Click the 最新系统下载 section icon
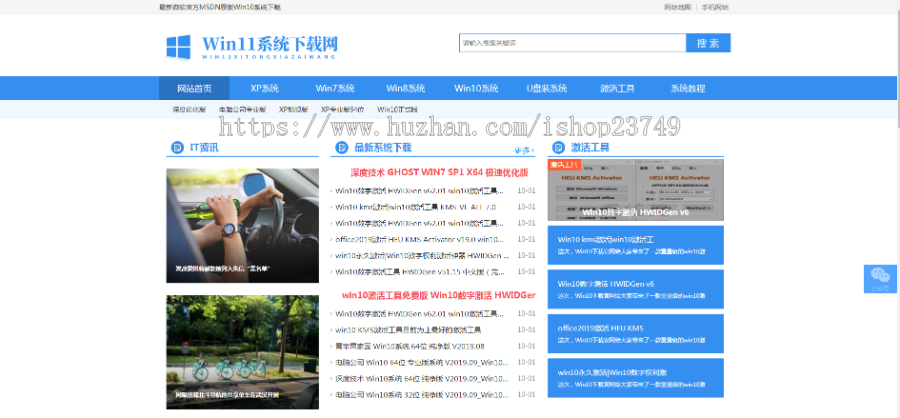Viewport: 900px width, 418px height. tap(342, 148)
